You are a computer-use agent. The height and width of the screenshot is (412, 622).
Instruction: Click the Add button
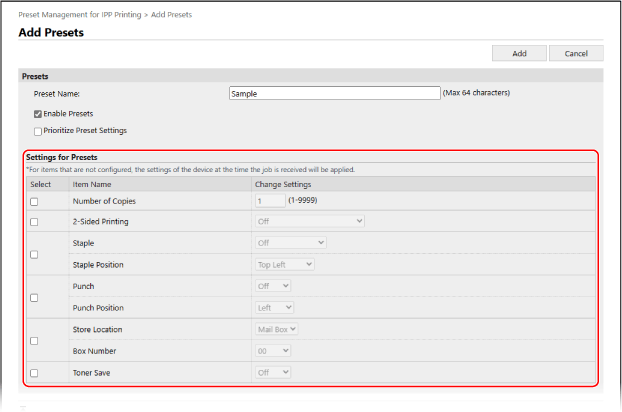click(x=519, y=53)
